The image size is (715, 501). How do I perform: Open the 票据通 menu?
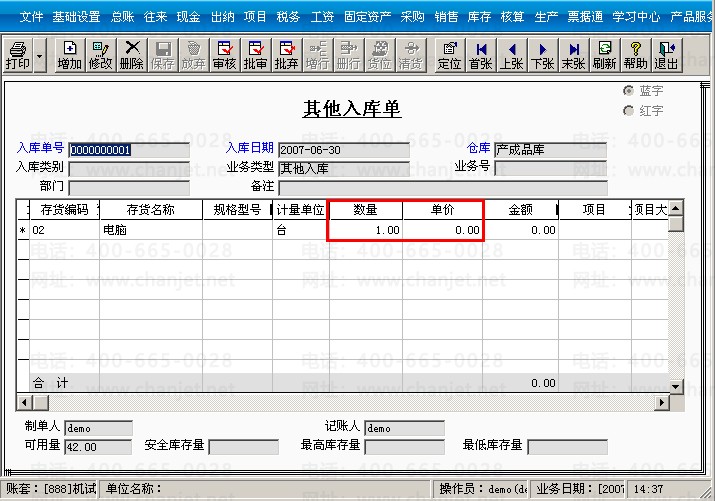[585, 17]
